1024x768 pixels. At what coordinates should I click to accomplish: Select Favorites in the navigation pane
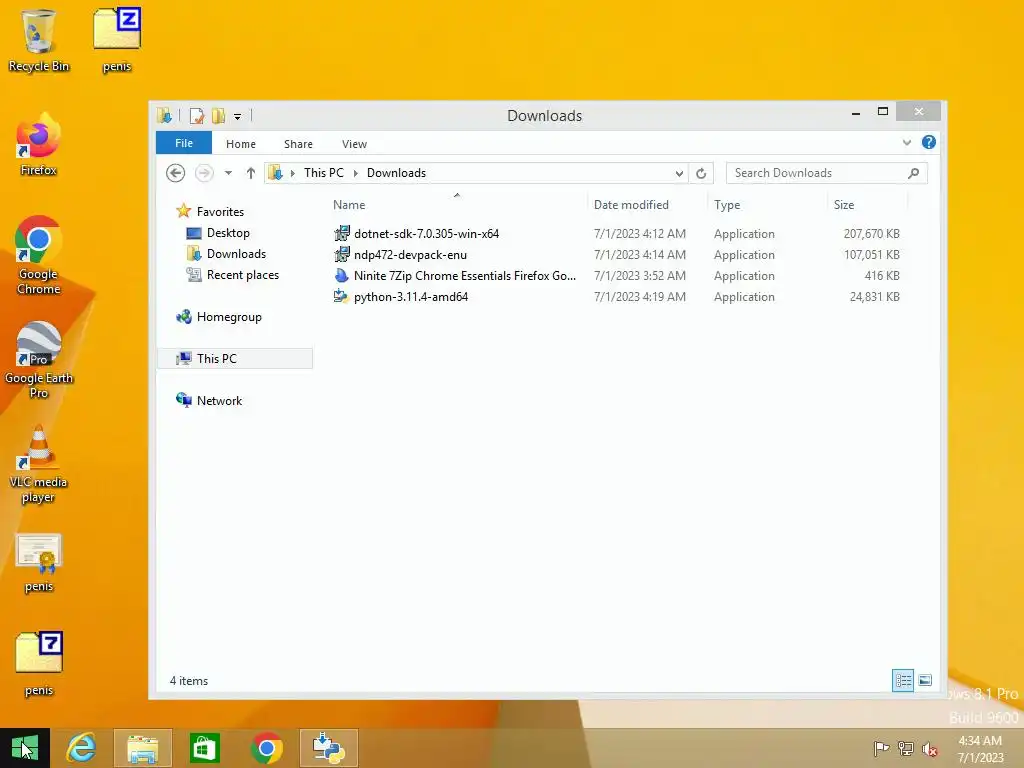(219, 212)
